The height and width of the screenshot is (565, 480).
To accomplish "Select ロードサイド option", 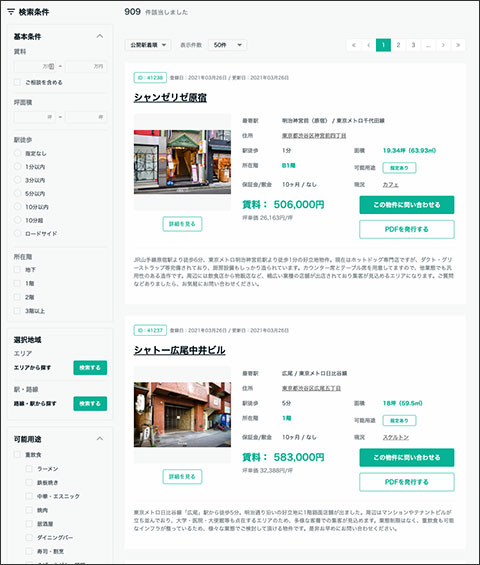I will pyautogui.click(x=17, y=233).
